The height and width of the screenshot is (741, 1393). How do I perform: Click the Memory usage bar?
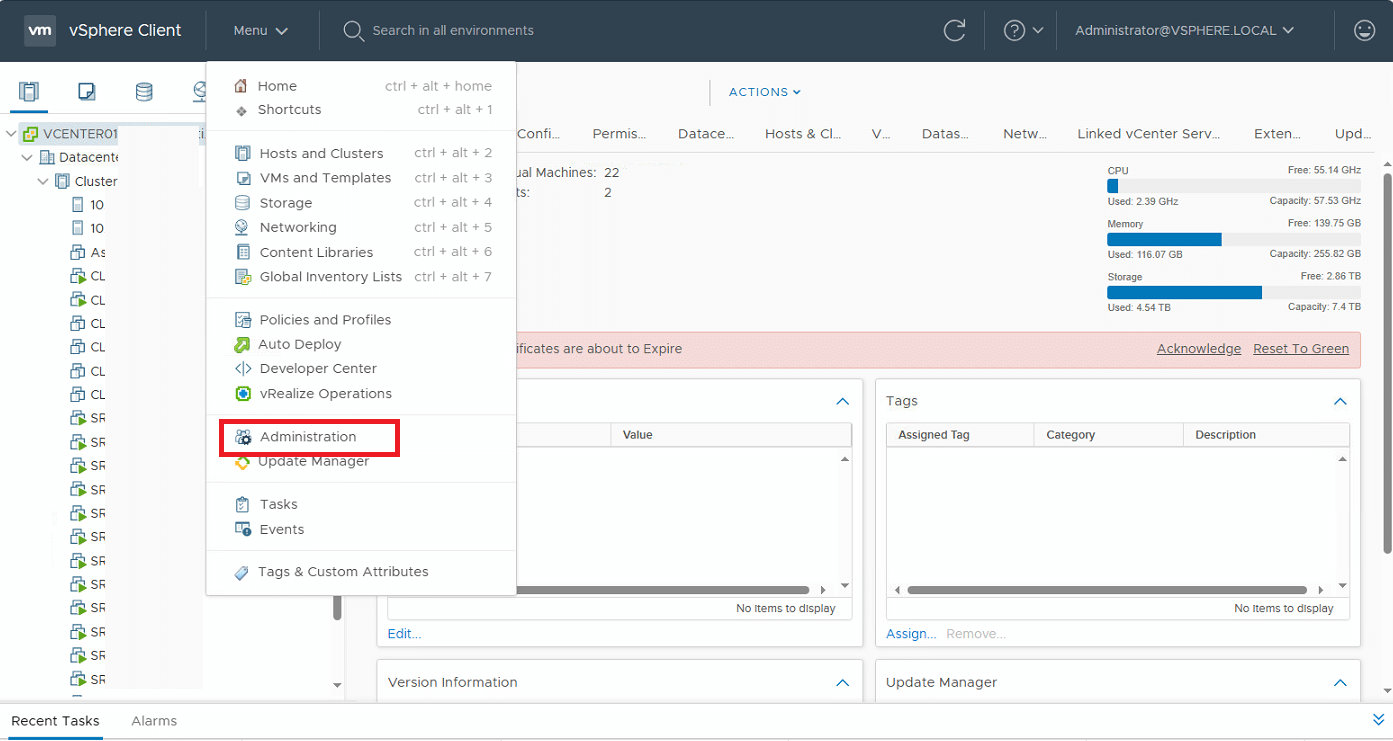pyautogui.click(x=1234, y=239)
